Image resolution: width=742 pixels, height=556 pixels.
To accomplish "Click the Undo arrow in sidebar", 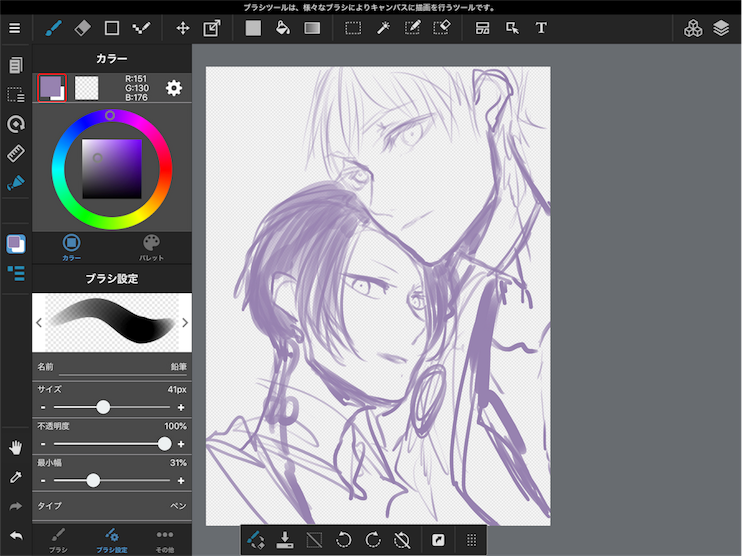I will [16, 536].
